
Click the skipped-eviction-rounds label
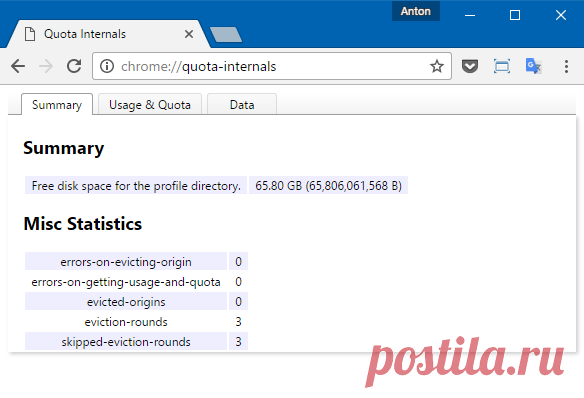pyautogui.click(x=126, y=342)
